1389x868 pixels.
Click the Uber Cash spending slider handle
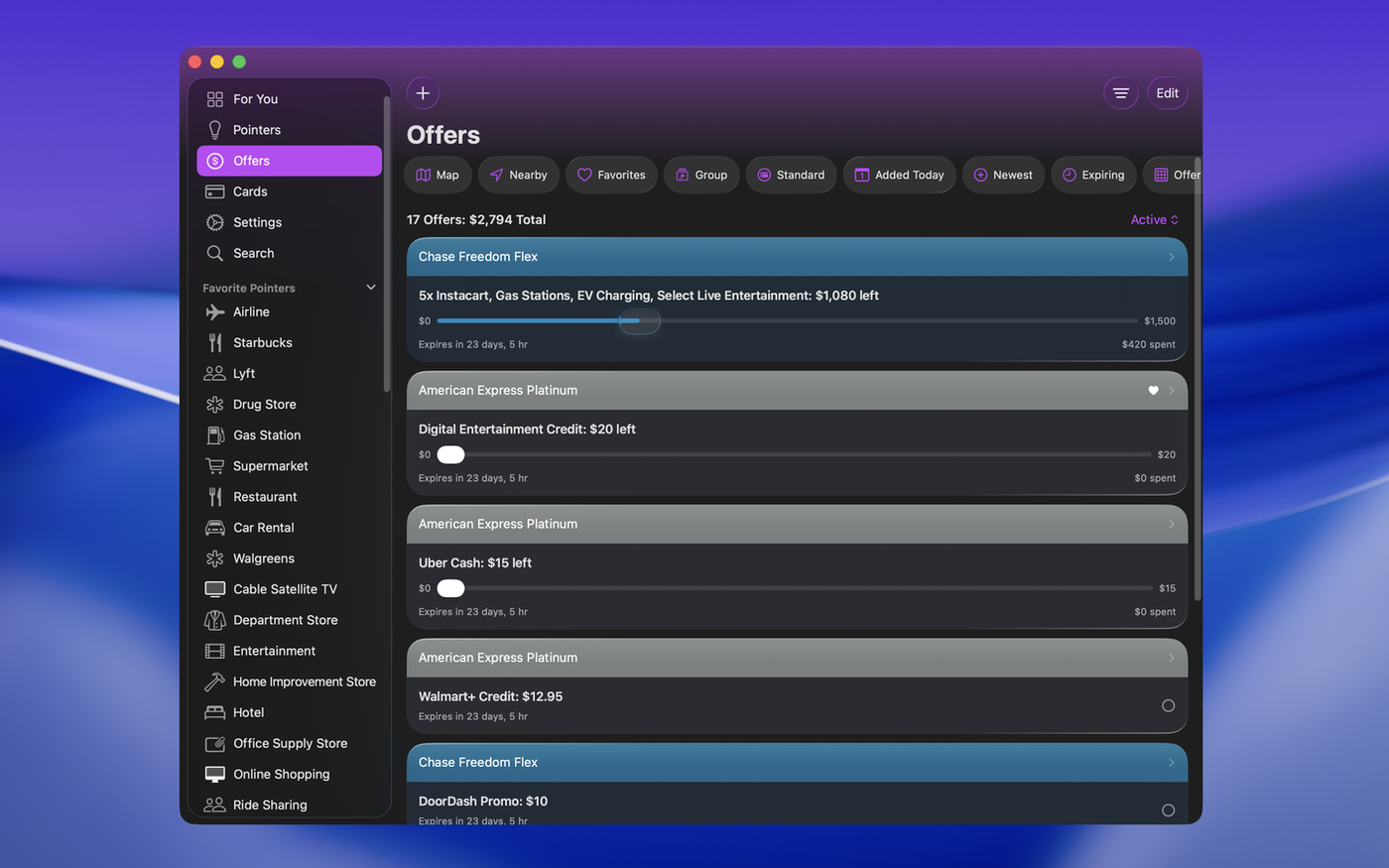450,588
